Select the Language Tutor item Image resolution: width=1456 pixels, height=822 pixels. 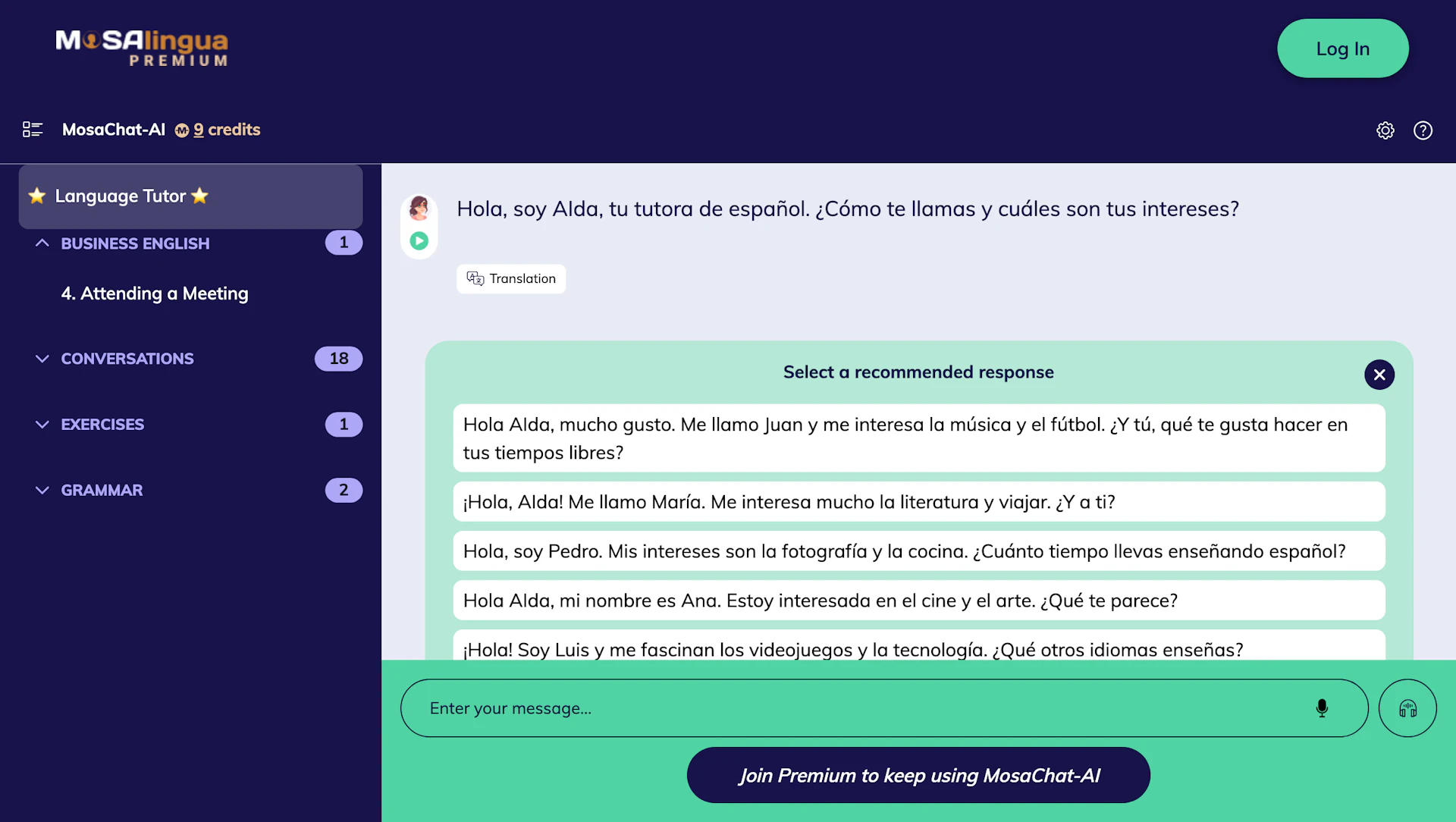coord(191,196)
